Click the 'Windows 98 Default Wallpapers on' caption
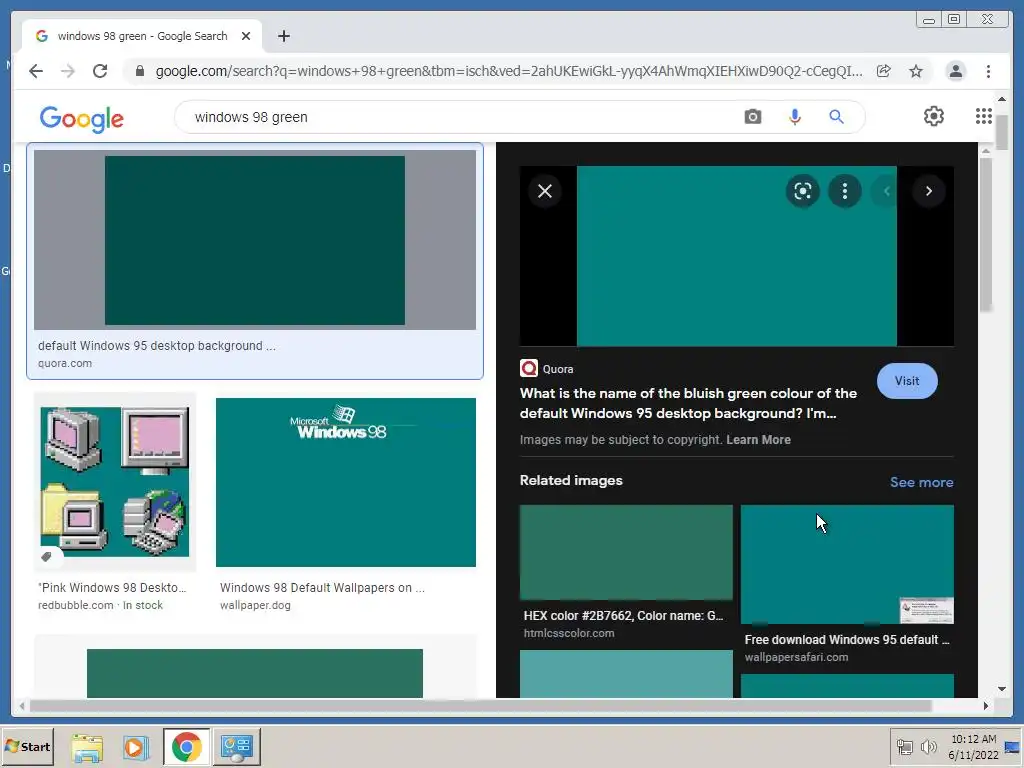Screen dimensions: 1024x768 click(x=323, y=587)
